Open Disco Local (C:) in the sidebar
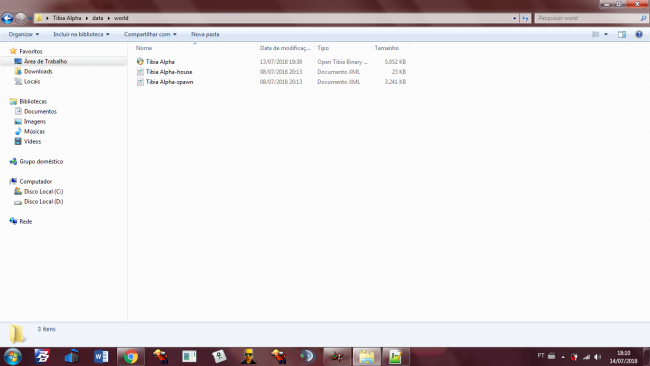The image size is (650, 366). point(44,191)
